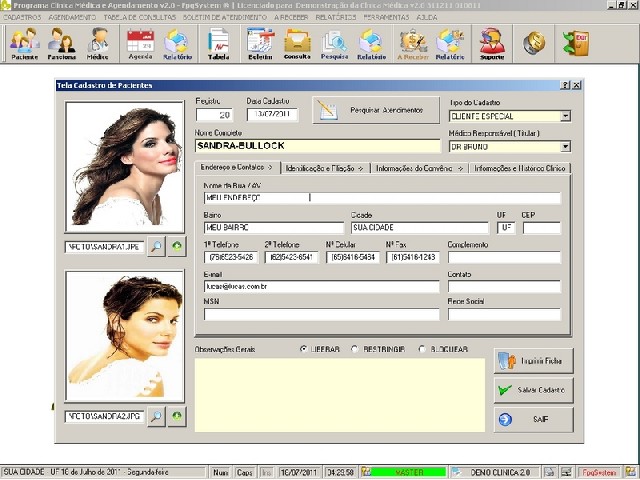Select the LIBERAR radio button
The width and height of the screenshot is (640, 480).
pos(303,349)
